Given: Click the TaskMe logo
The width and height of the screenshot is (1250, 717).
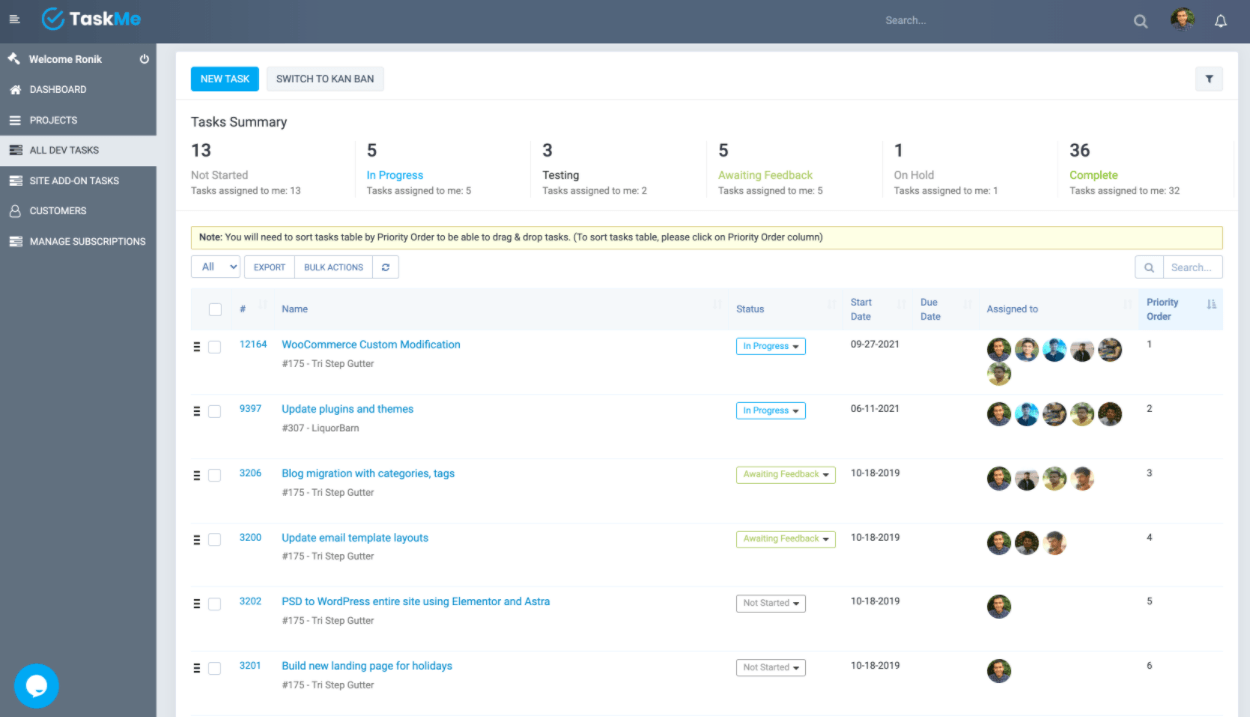Looking at the screenshot, I should 91,19.
